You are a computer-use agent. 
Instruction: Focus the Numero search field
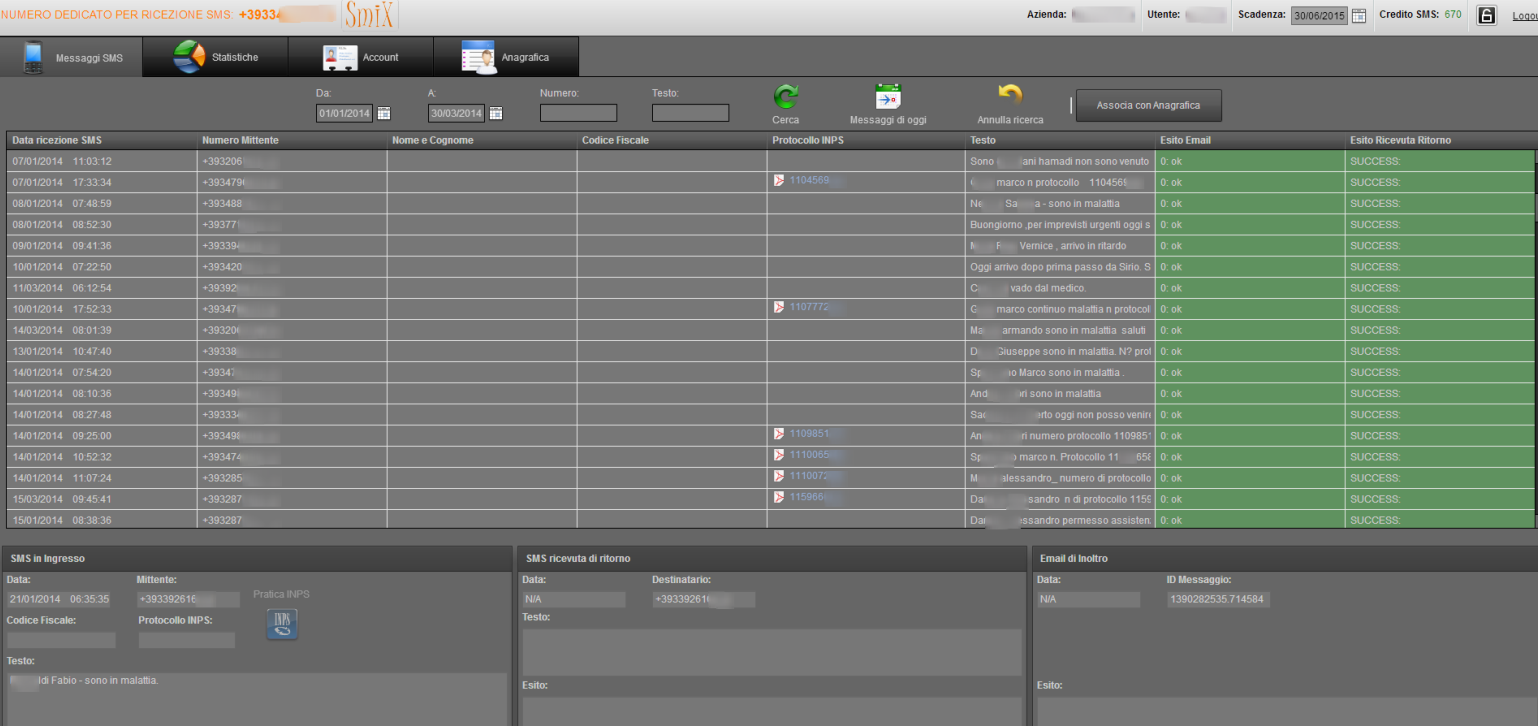click(578, 113)
